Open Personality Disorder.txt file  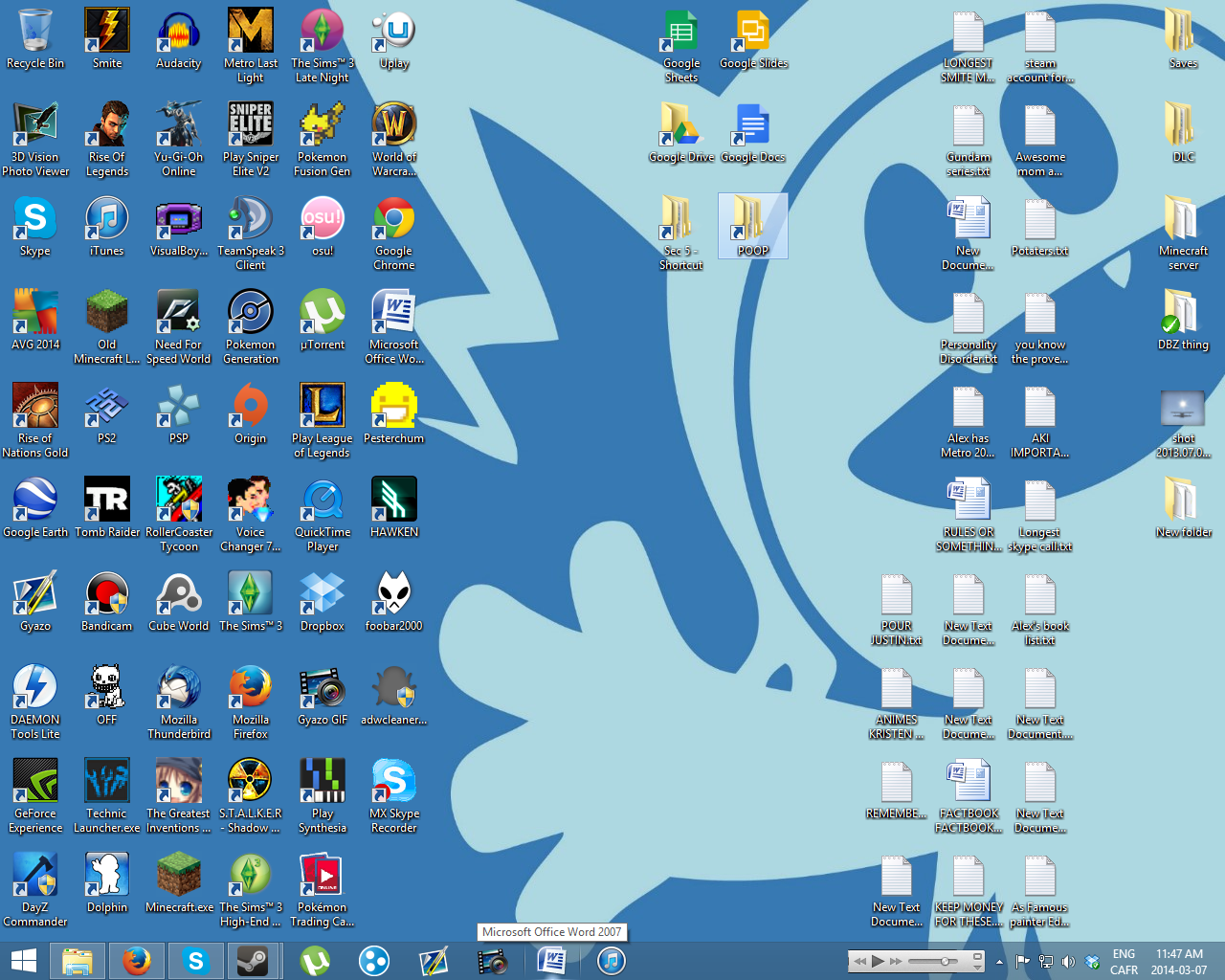[x=969, y=327]
